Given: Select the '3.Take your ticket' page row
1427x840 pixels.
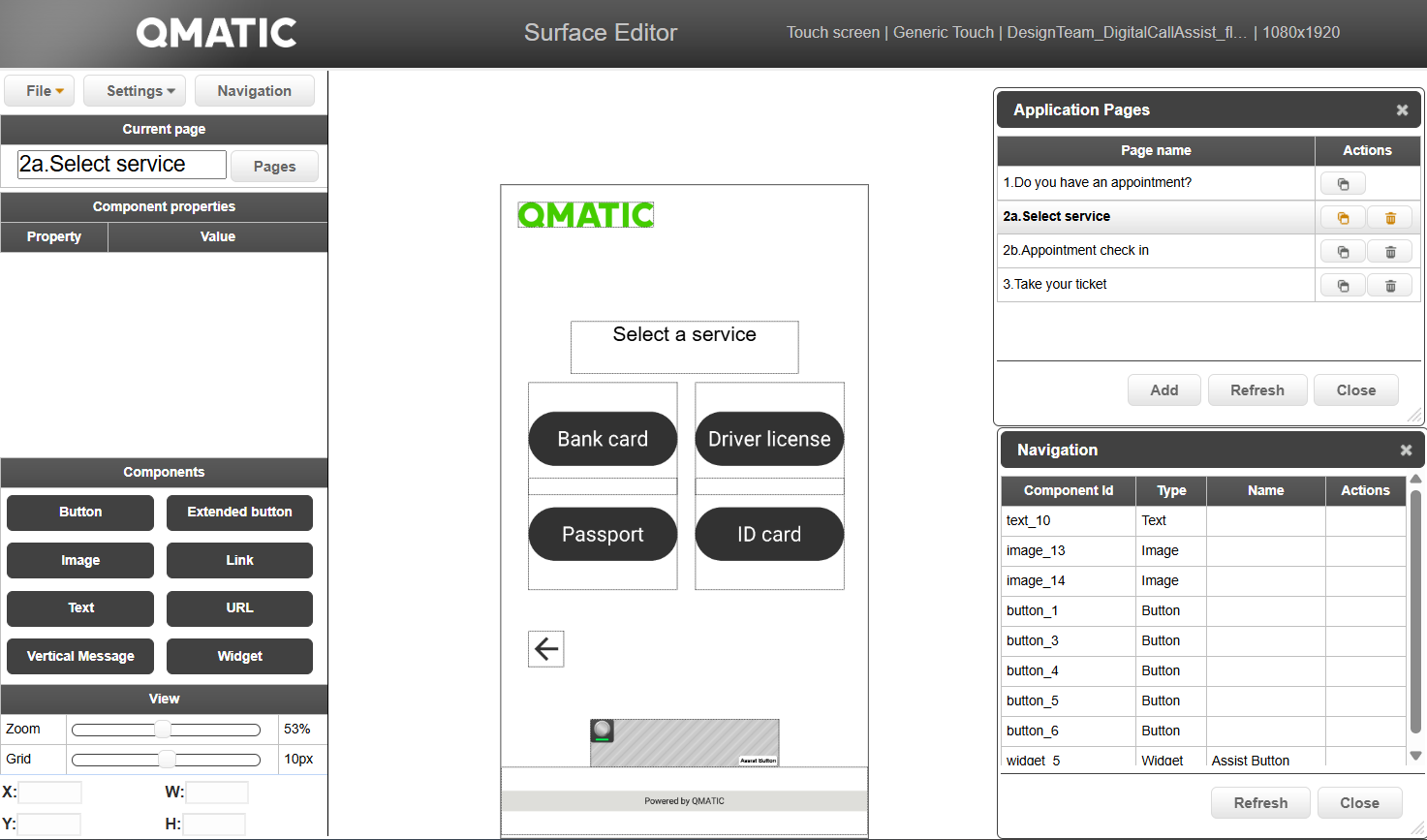Looking at the screenshot, I should coord(1155,285).
